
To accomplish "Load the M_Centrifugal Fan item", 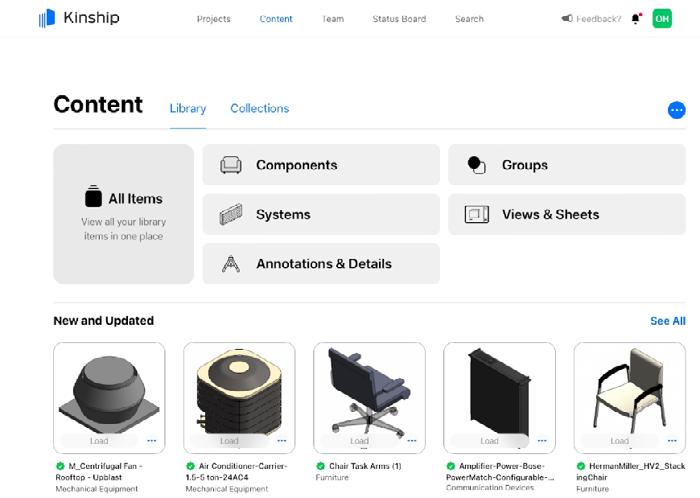I will tap(99, 441).
